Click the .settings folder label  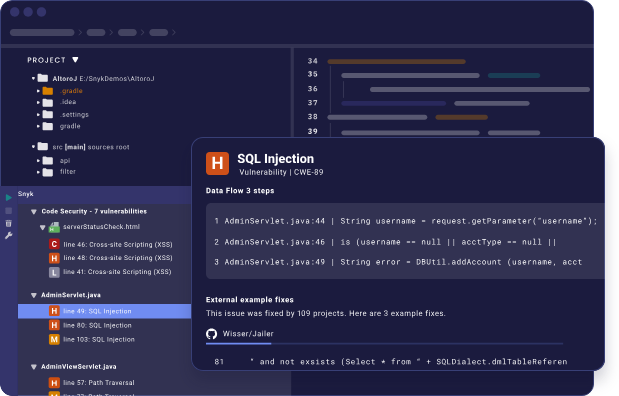74,114
